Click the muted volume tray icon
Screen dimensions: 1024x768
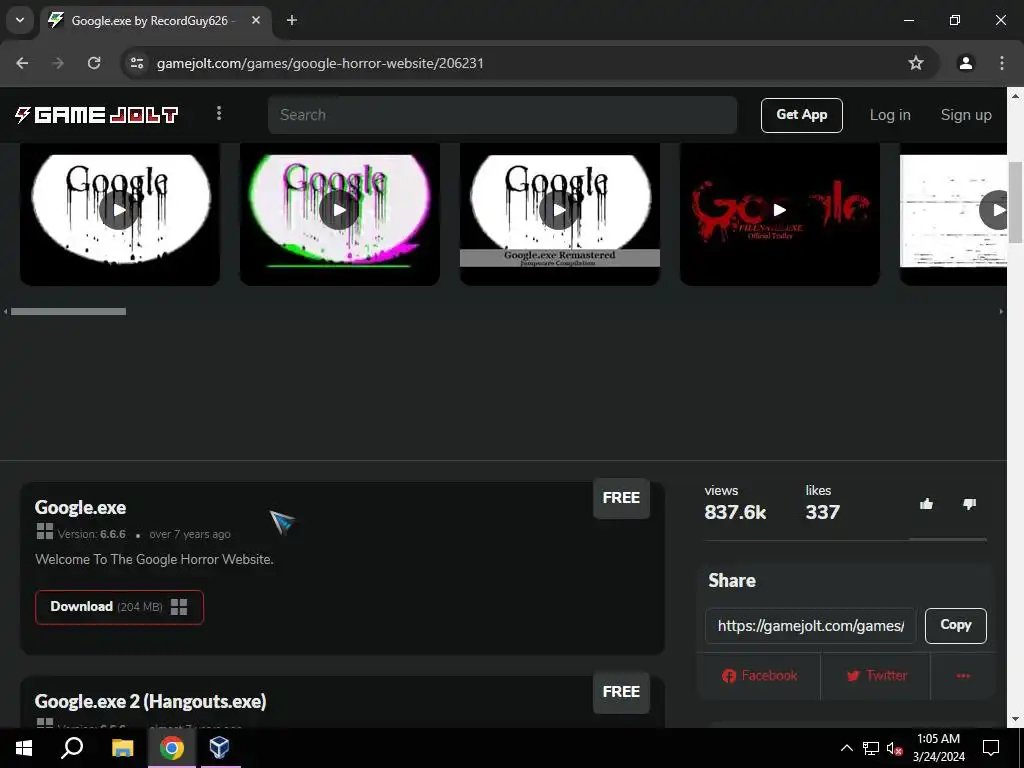point(894,748)
